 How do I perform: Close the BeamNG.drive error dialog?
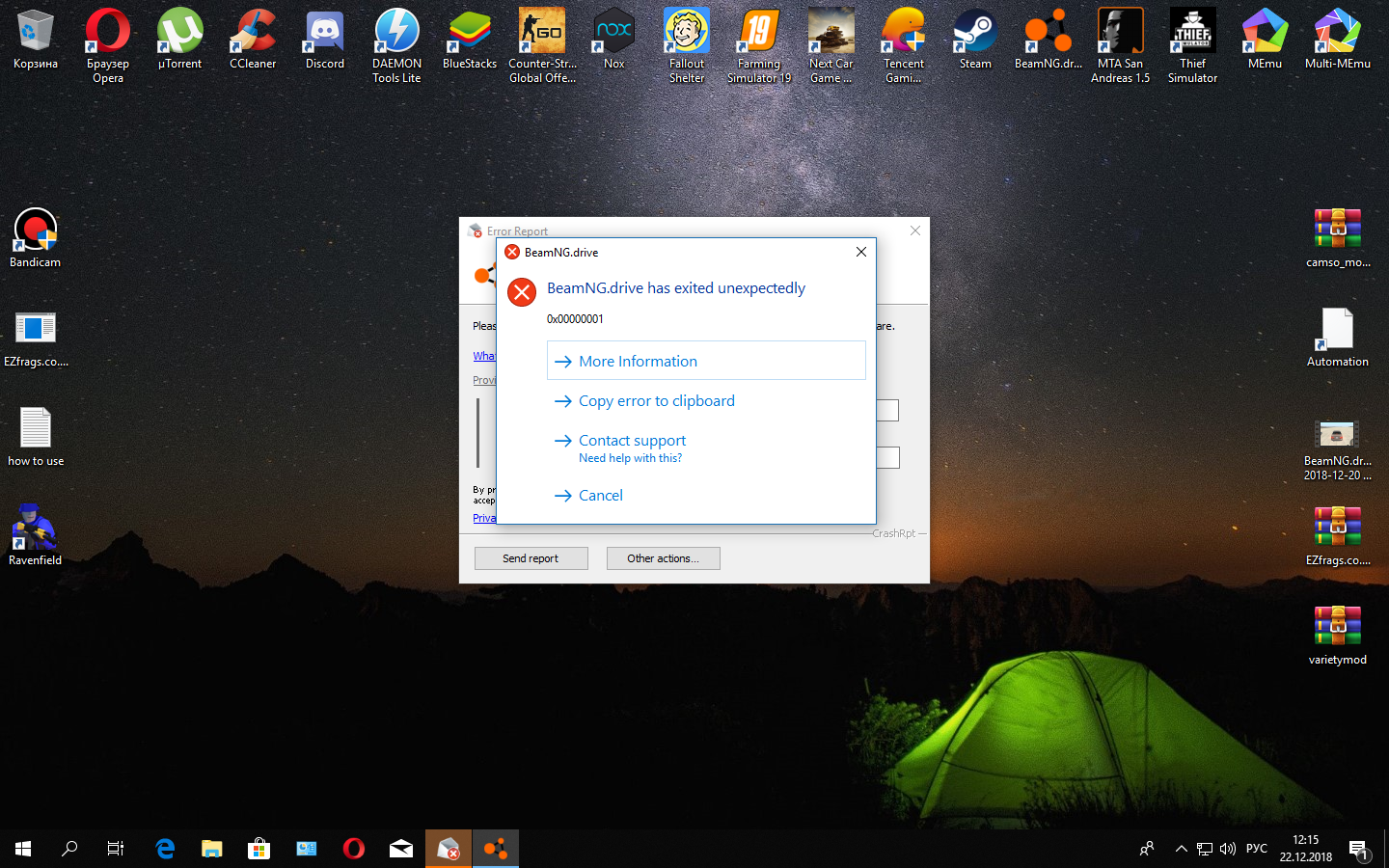pos(861,252)
